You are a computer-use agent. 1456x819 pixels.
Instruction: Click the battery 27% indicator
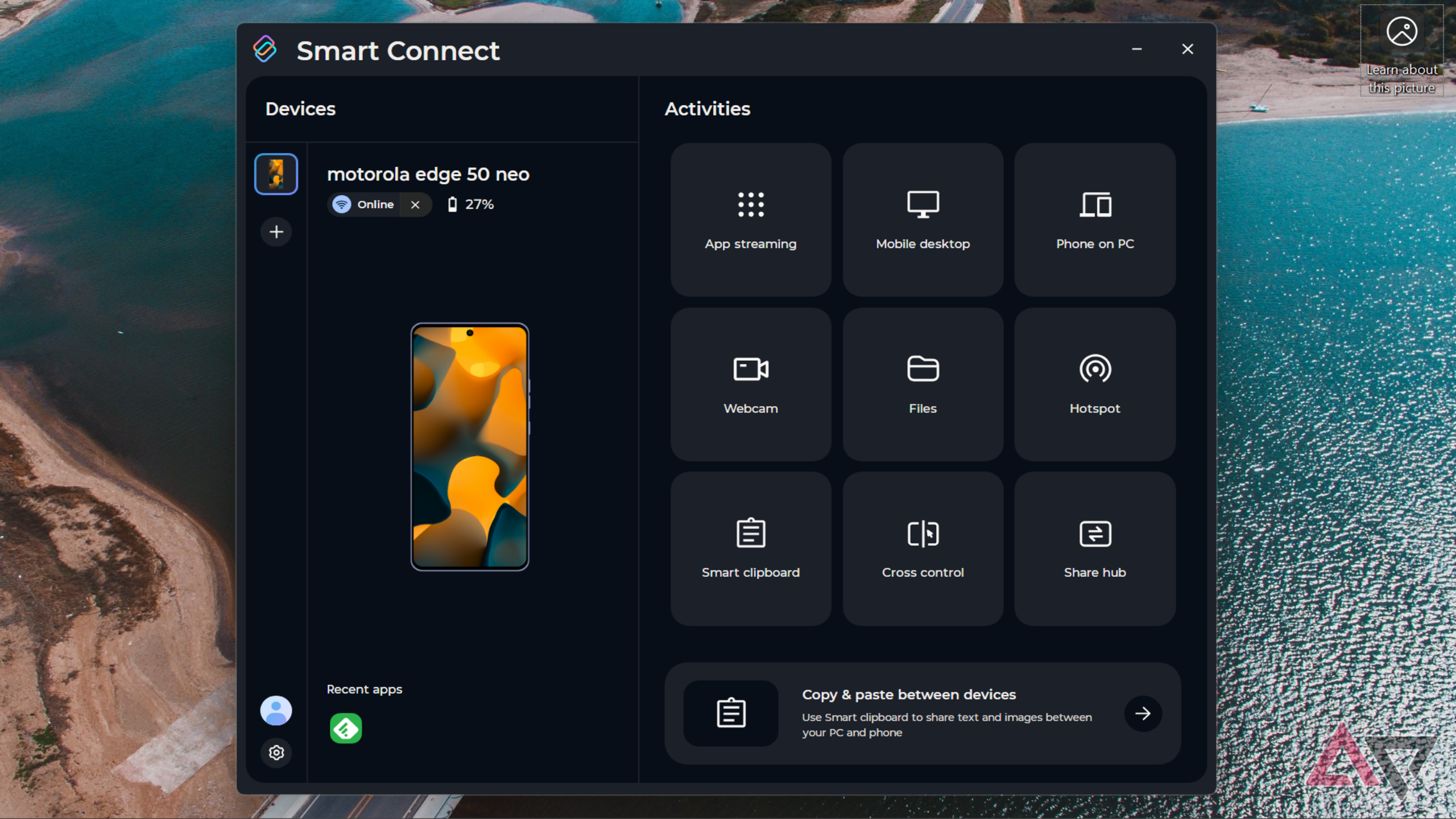point(470,205)
